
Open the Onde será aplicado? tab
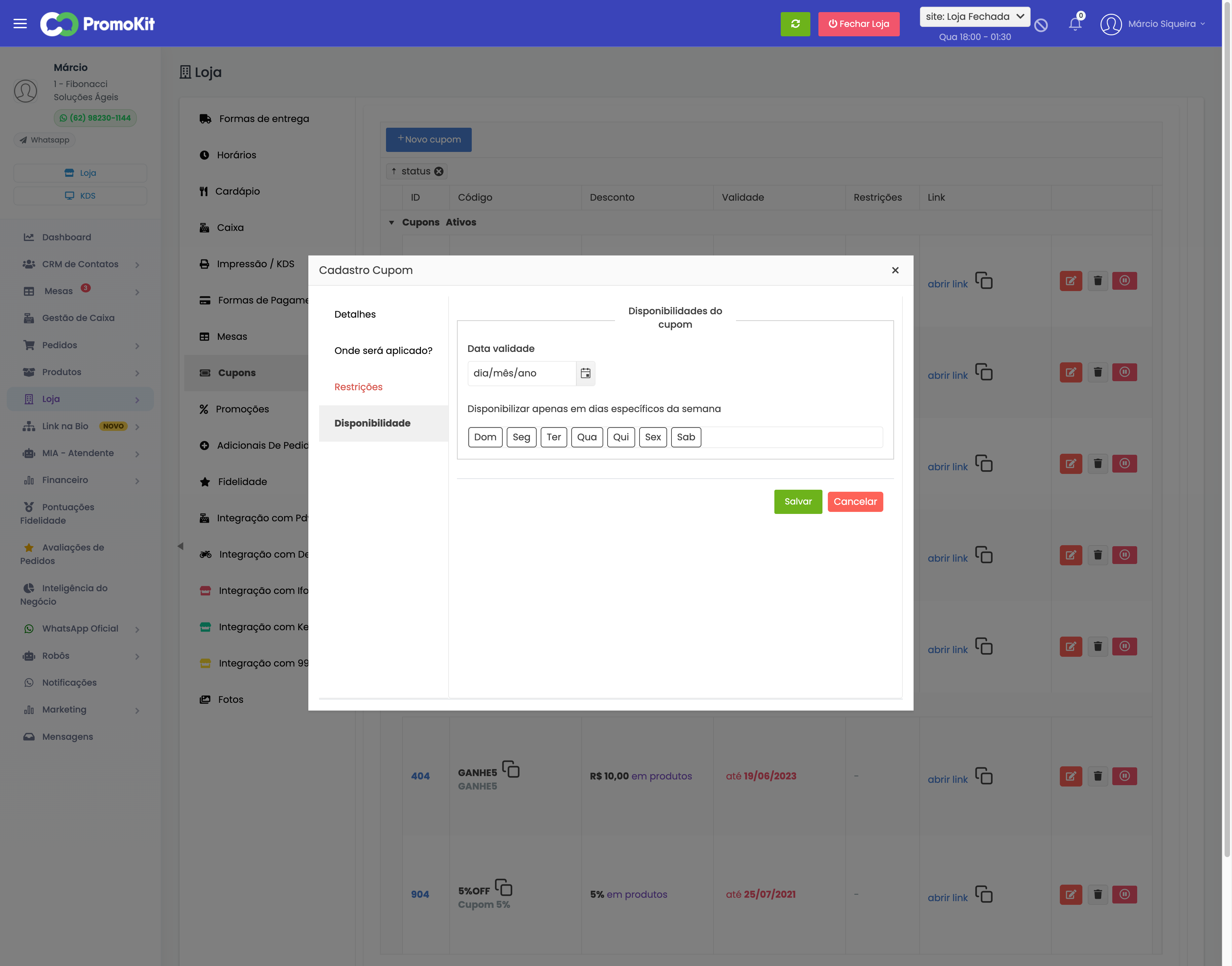(384, 351)
